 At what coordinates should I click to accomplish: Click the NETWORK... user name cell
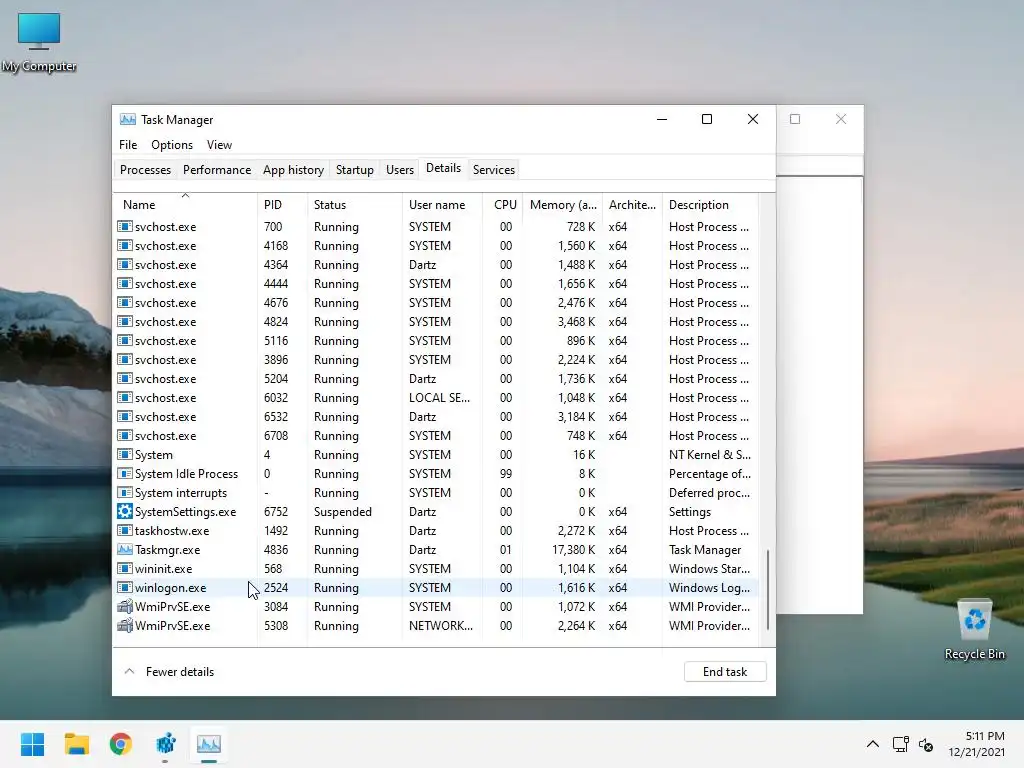(x=441, y=625)
